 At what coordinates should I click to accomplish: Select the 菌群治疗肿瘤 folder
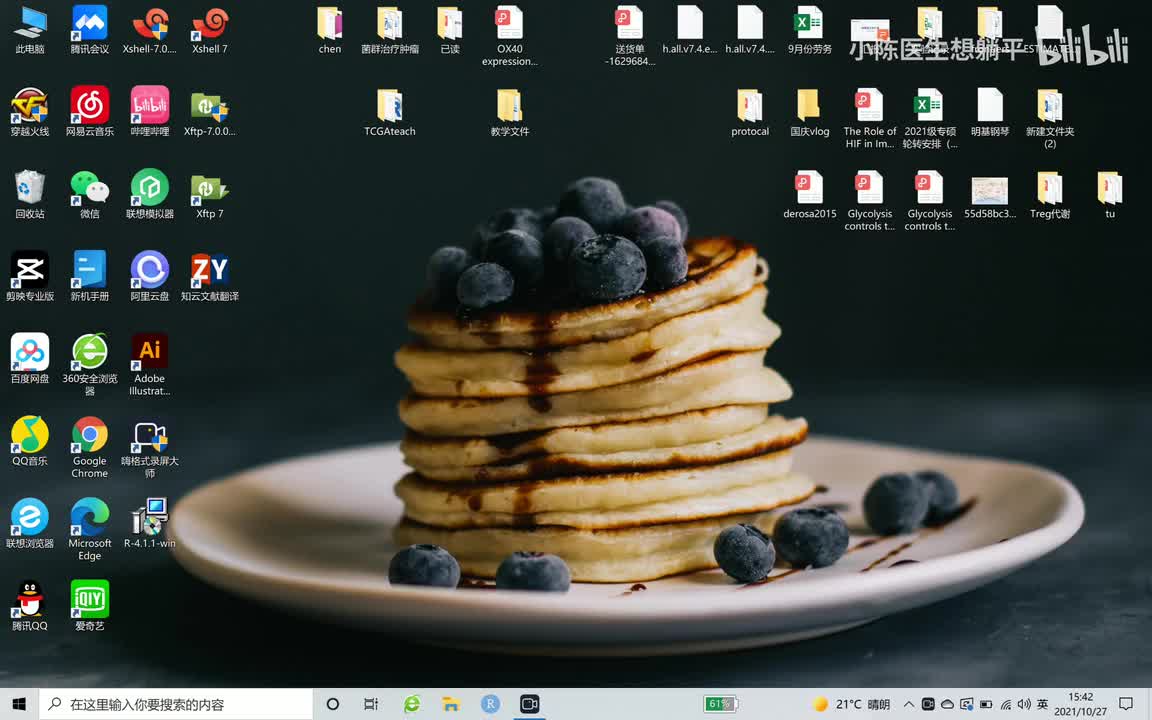point(390,30)
